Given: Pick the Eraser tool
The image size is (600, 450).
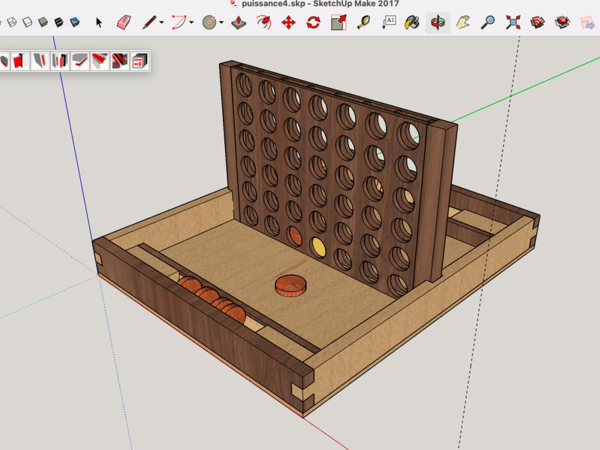Looking at the screenshot, I should (x=124, y=21).
